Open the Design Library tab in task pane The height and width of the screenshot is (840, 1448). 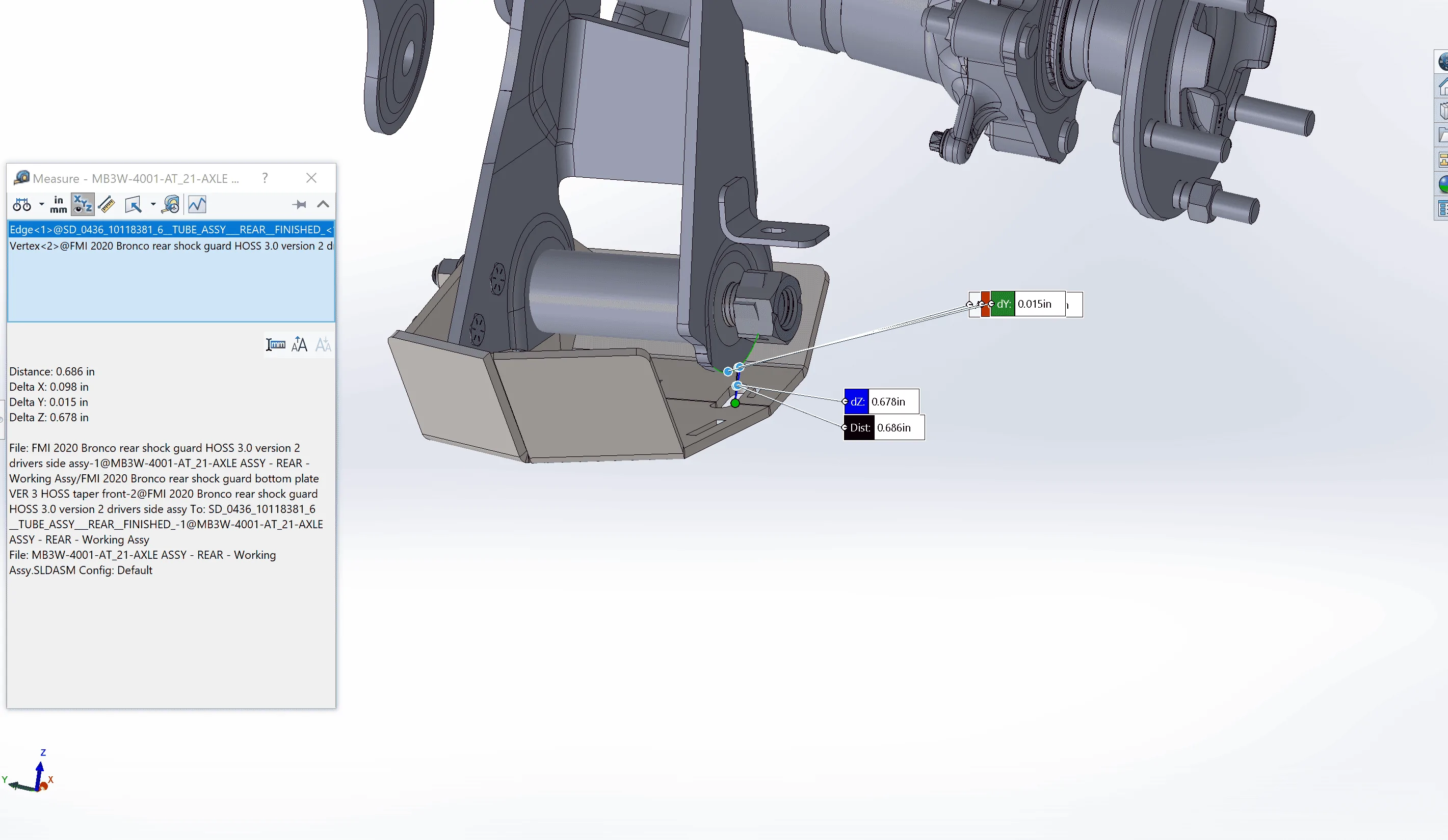pyautogui.click(x=1443, y=111)
